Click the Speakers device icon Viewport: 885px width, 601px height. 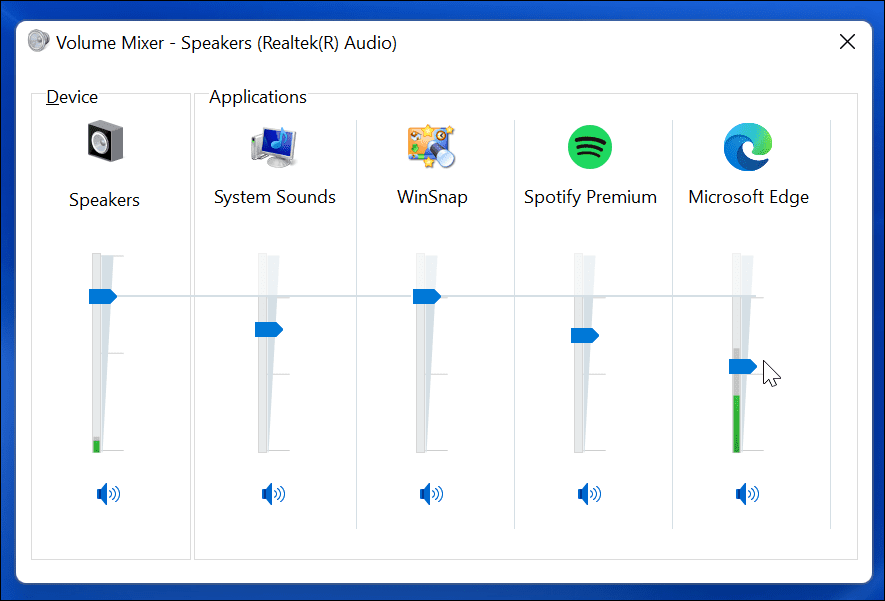point(104,142)
